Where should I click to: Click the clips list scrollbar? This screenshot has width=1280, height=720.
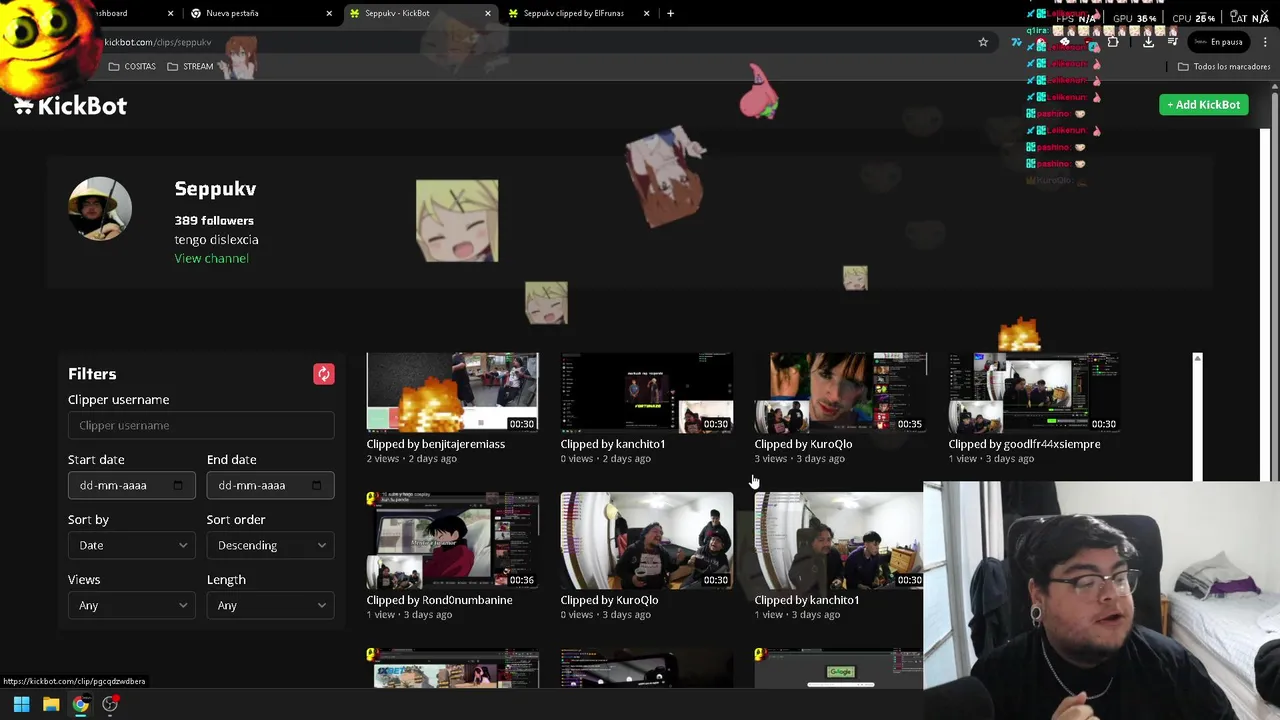click(x=1197, y=415)
